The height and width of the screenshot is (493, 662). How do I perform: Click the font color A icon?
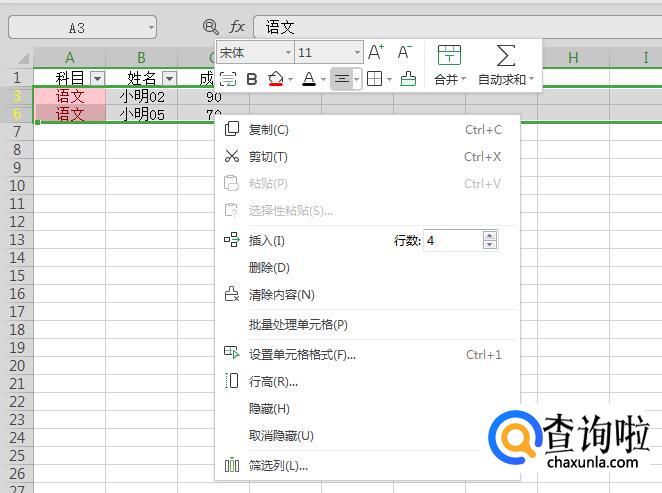click(309, 79)
